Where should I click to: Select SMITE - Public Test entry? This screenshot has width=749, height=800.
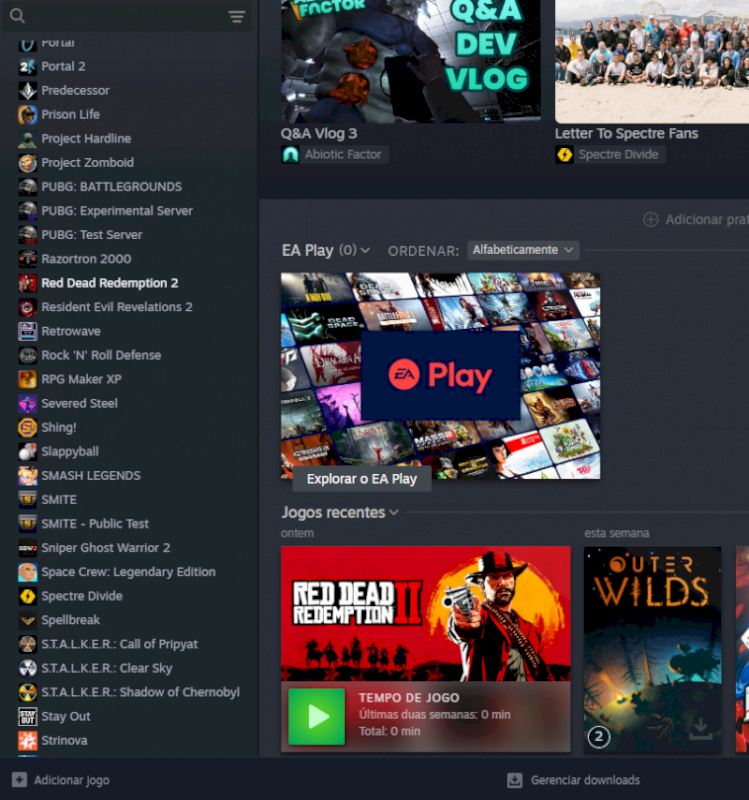[x=95, y=523]
